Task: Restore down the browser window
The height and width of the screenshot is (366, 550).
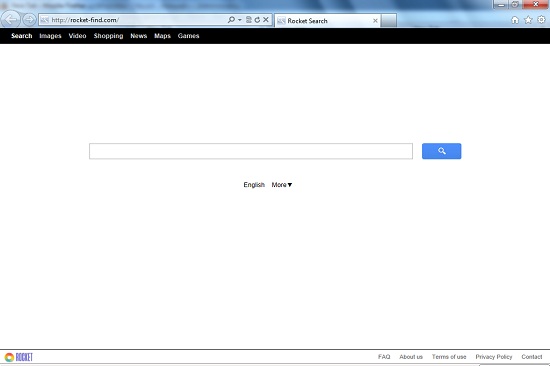Action: (515, 4)
